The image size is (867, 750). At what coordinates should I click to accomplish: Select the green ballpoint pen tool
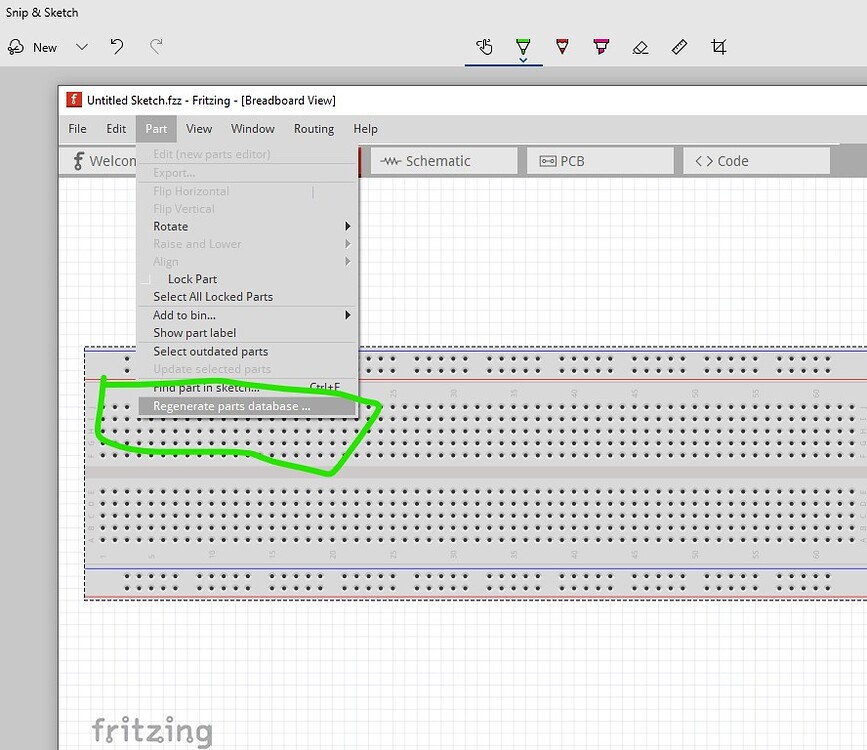pos(523,46)
